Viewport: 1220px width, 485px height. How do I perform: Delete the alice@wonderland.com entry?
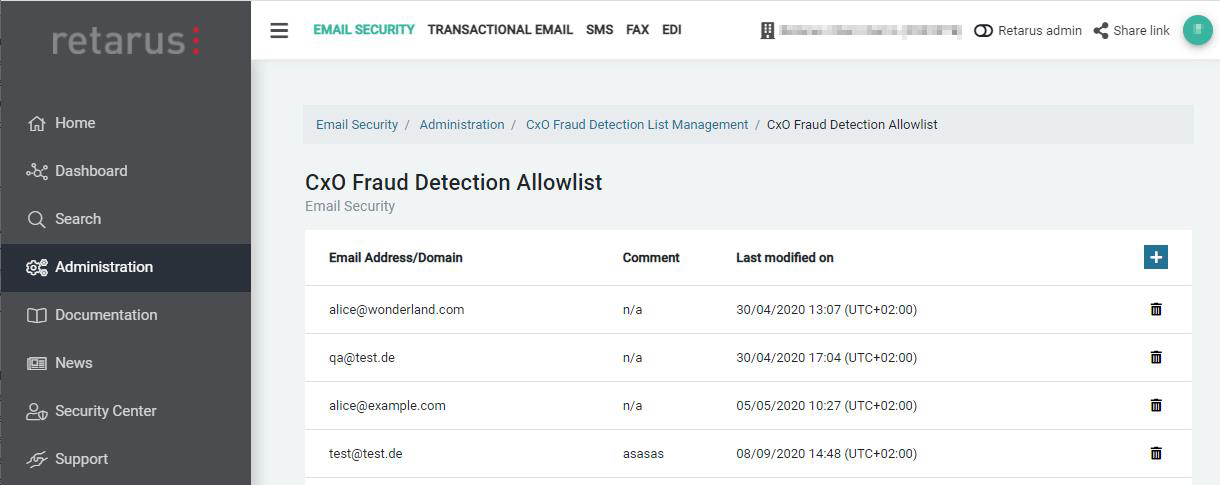click(1156, 309)
